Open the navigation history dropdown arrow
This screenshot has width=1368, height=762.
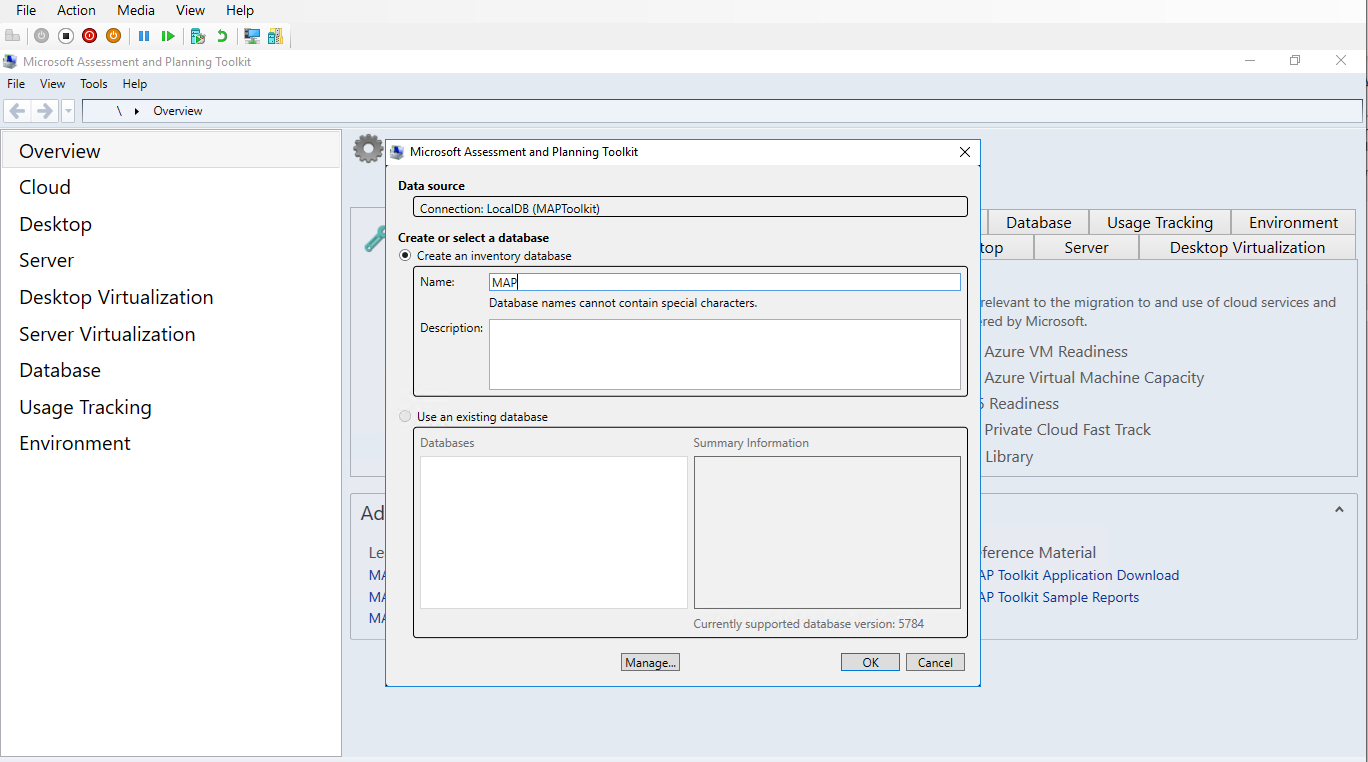pyautogui.click(x=68, y=111)
